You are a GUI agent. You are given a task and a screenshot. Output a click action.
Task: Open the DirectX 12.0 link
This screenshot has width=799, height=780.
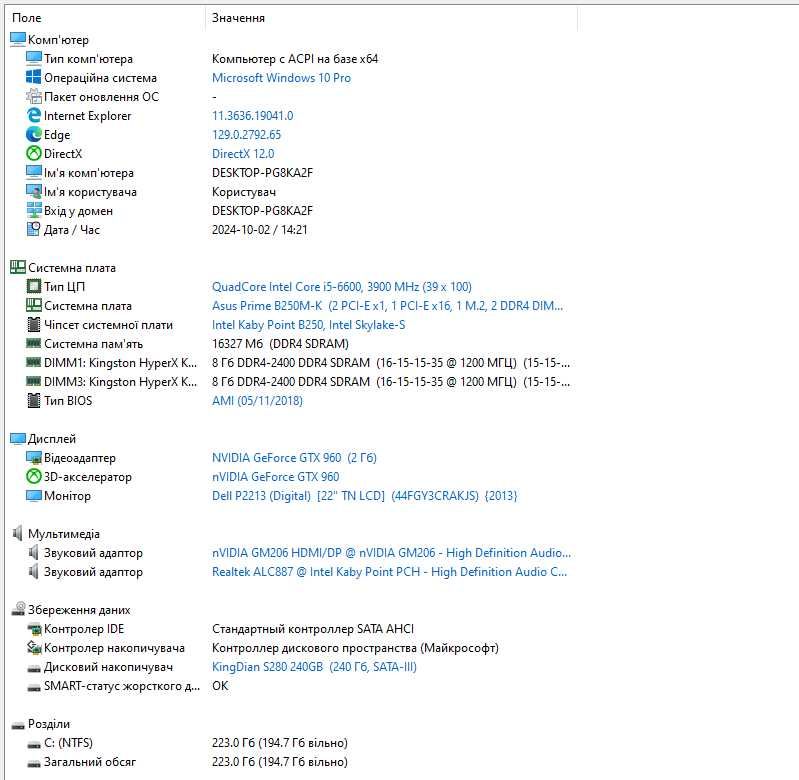click(243, 153)
